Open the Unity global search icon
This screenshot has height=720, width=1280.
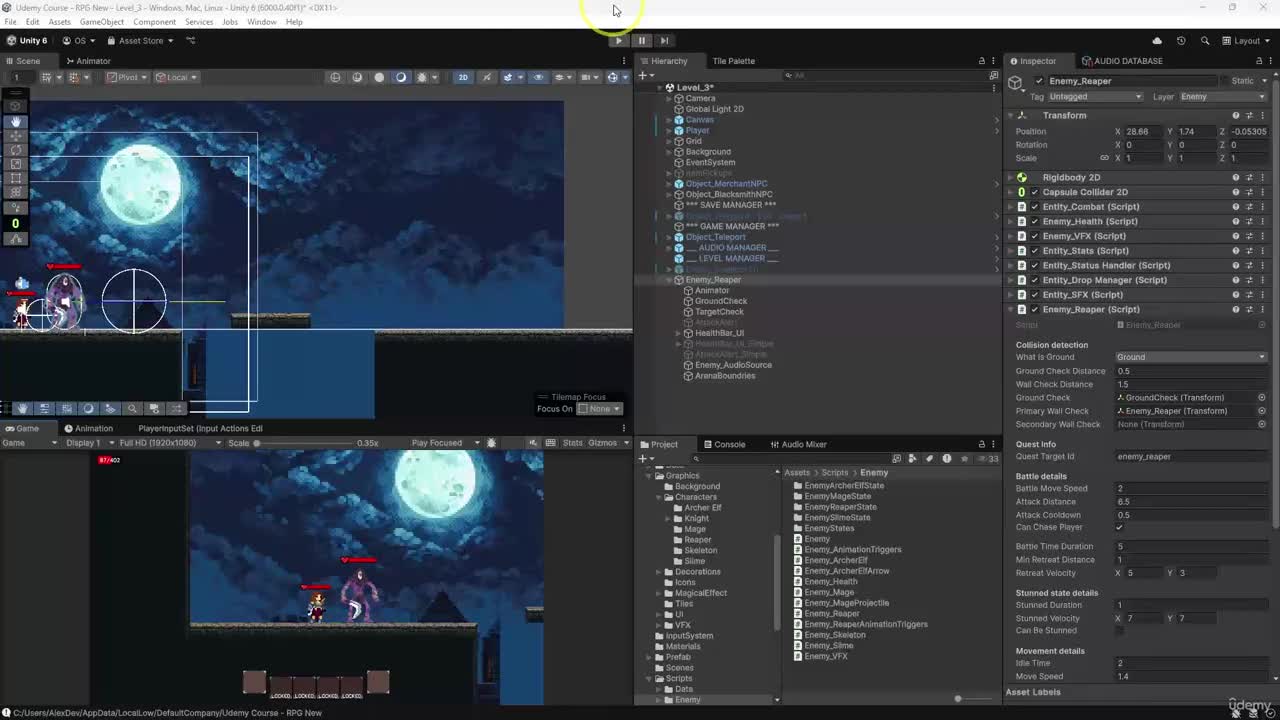pos(1205,41)
